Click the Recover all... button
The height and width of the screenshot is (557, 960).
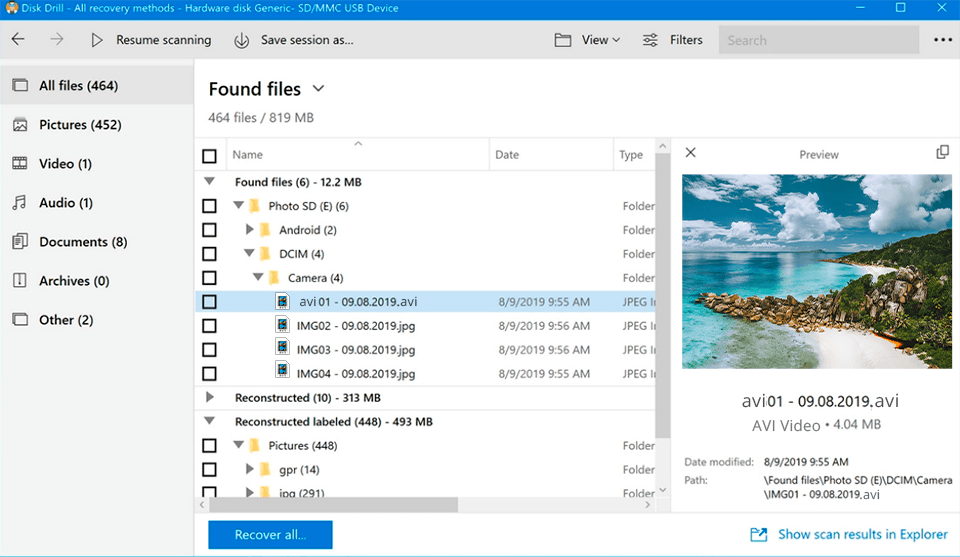(270, 534)
